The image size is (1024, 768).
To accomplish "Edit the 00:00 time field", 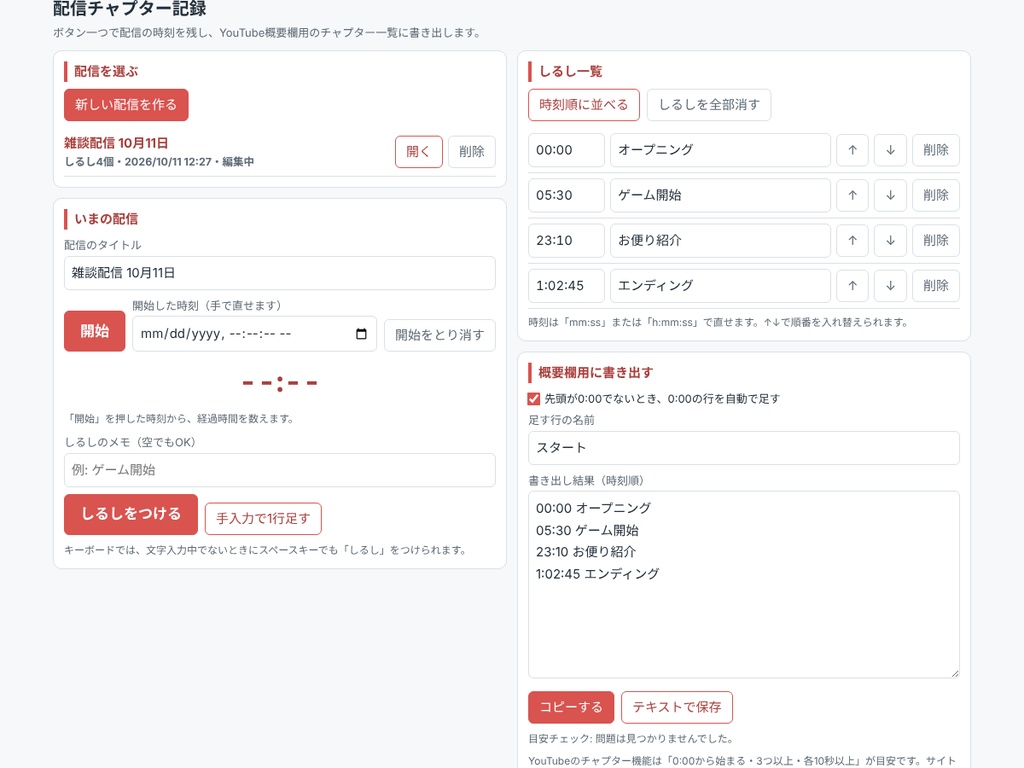I will (x=566, y=150).
